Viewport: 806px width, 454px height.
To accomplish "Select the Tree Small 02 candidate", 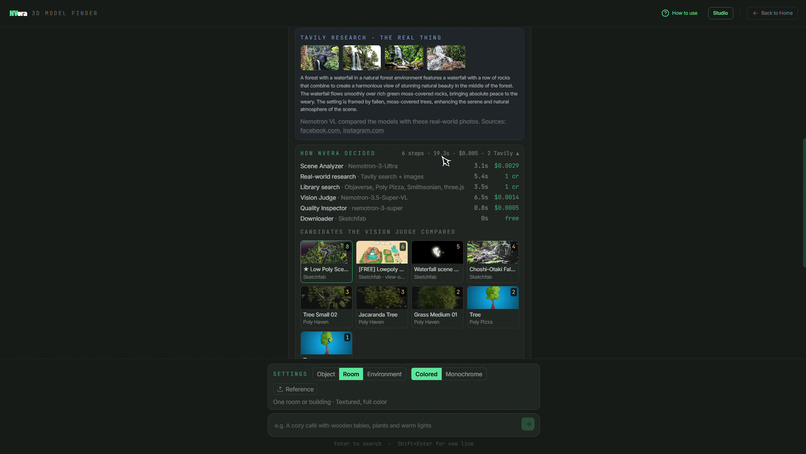I will click(x=326, y=306).
